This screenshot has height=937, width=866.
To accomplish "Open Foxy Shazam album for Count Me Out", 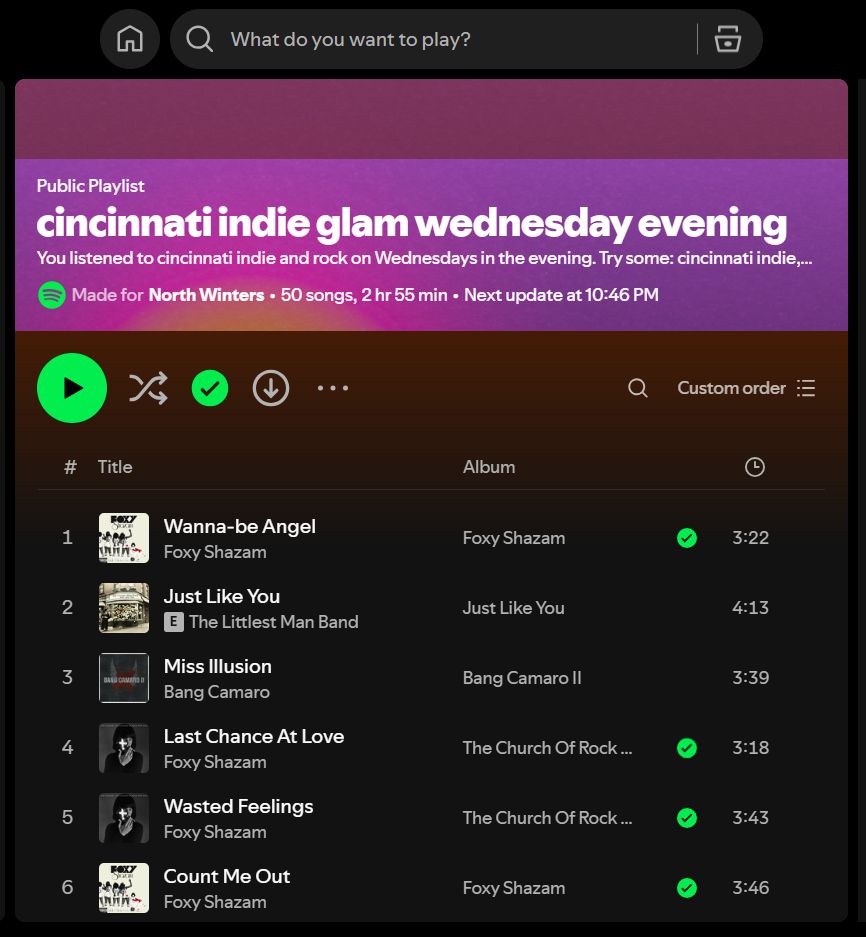I will coord(514,887).
